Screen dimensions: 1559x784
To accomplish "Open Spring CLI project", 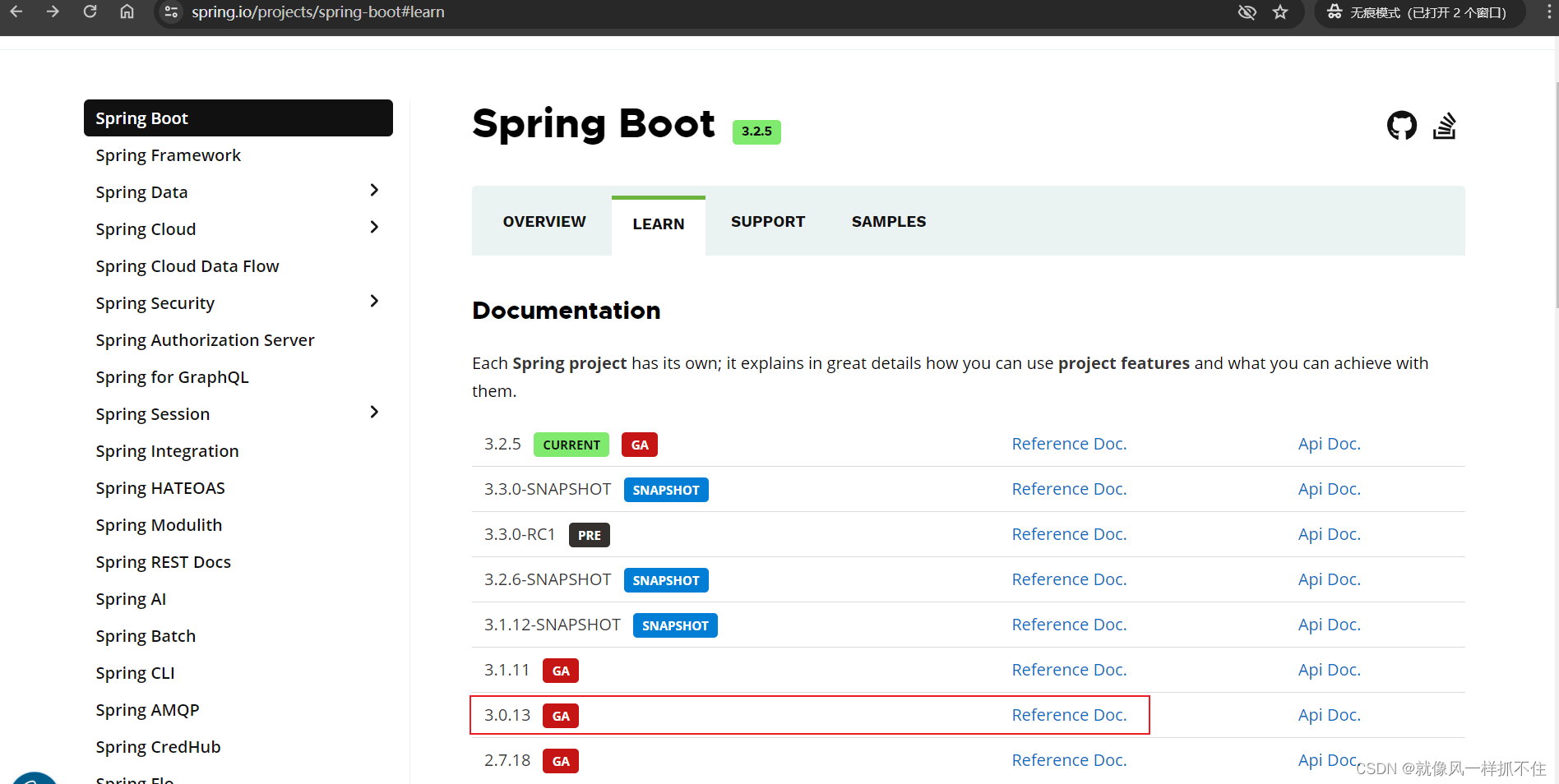I will [135, 673].
